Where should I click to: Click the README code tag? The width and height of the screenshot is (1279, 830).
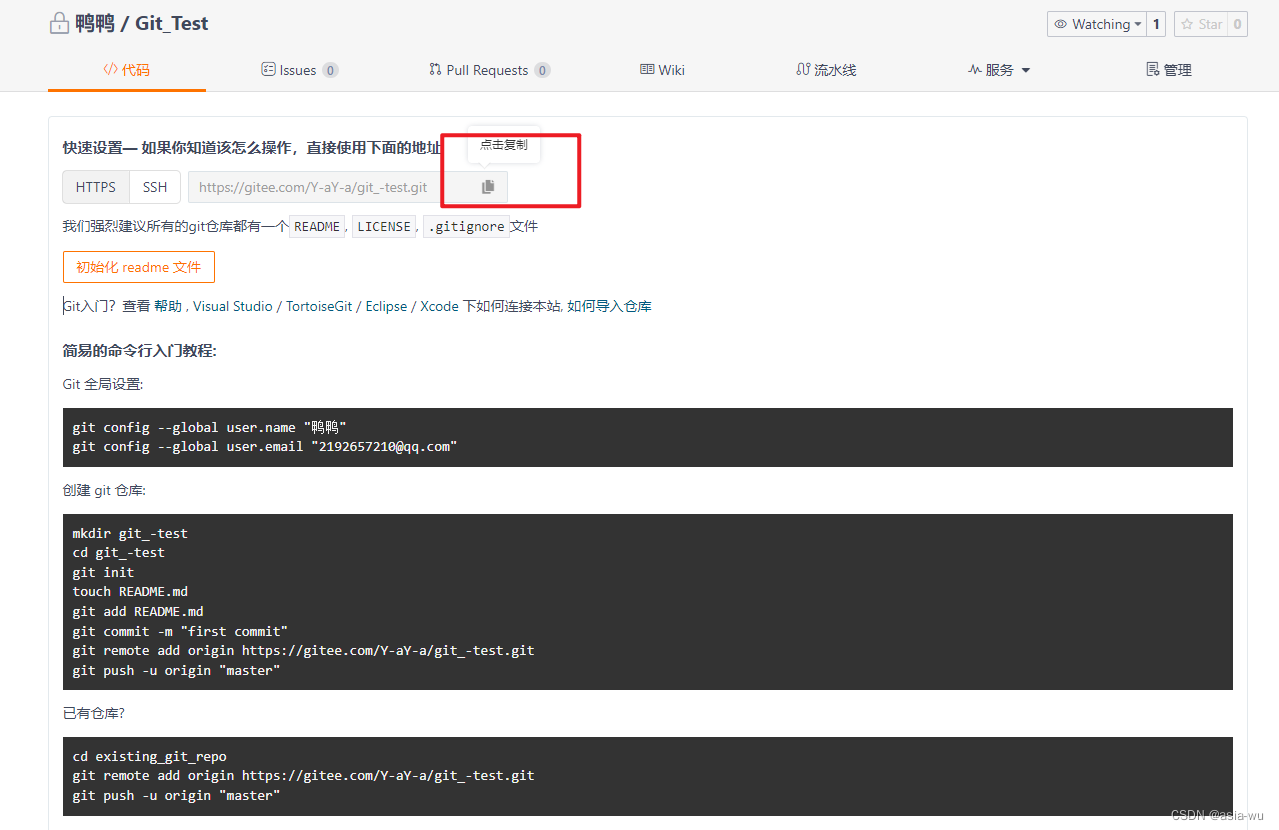click(317, 226)
